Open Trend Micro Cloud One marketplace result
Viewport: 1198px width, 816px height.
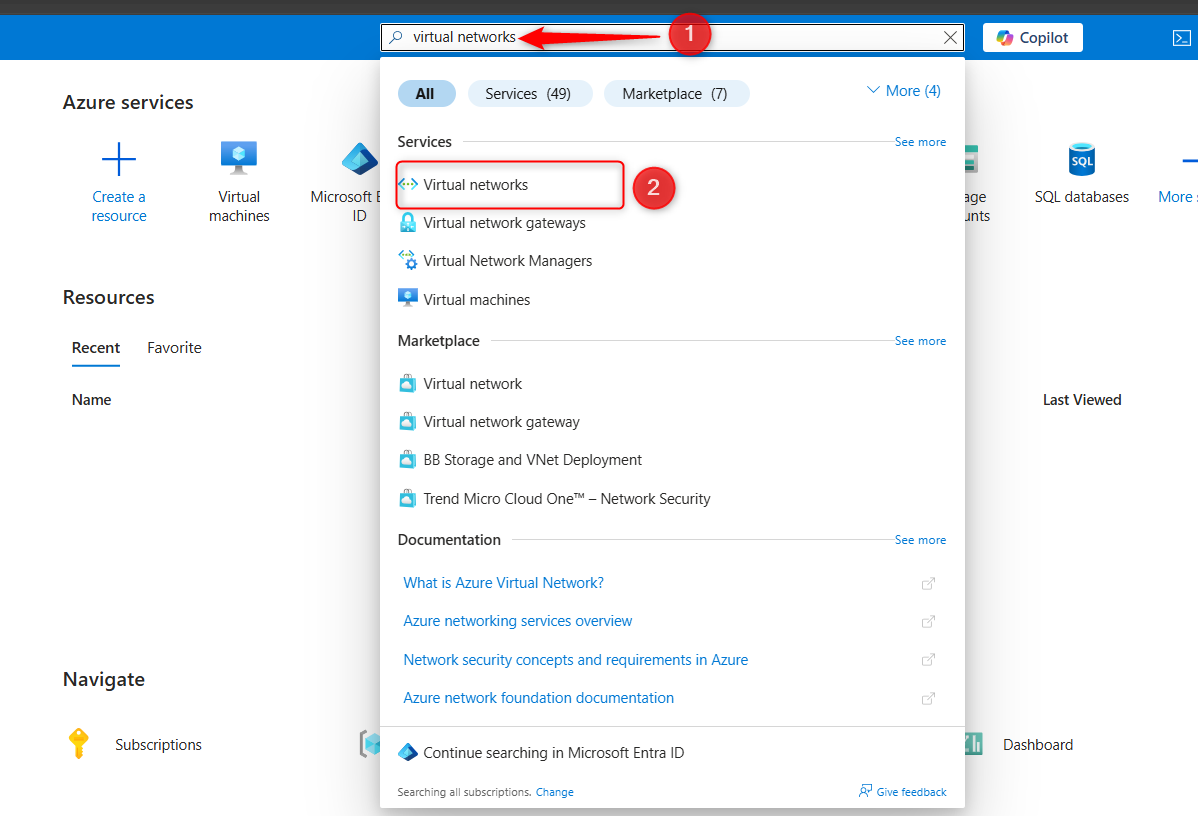(x=566, y=499)
